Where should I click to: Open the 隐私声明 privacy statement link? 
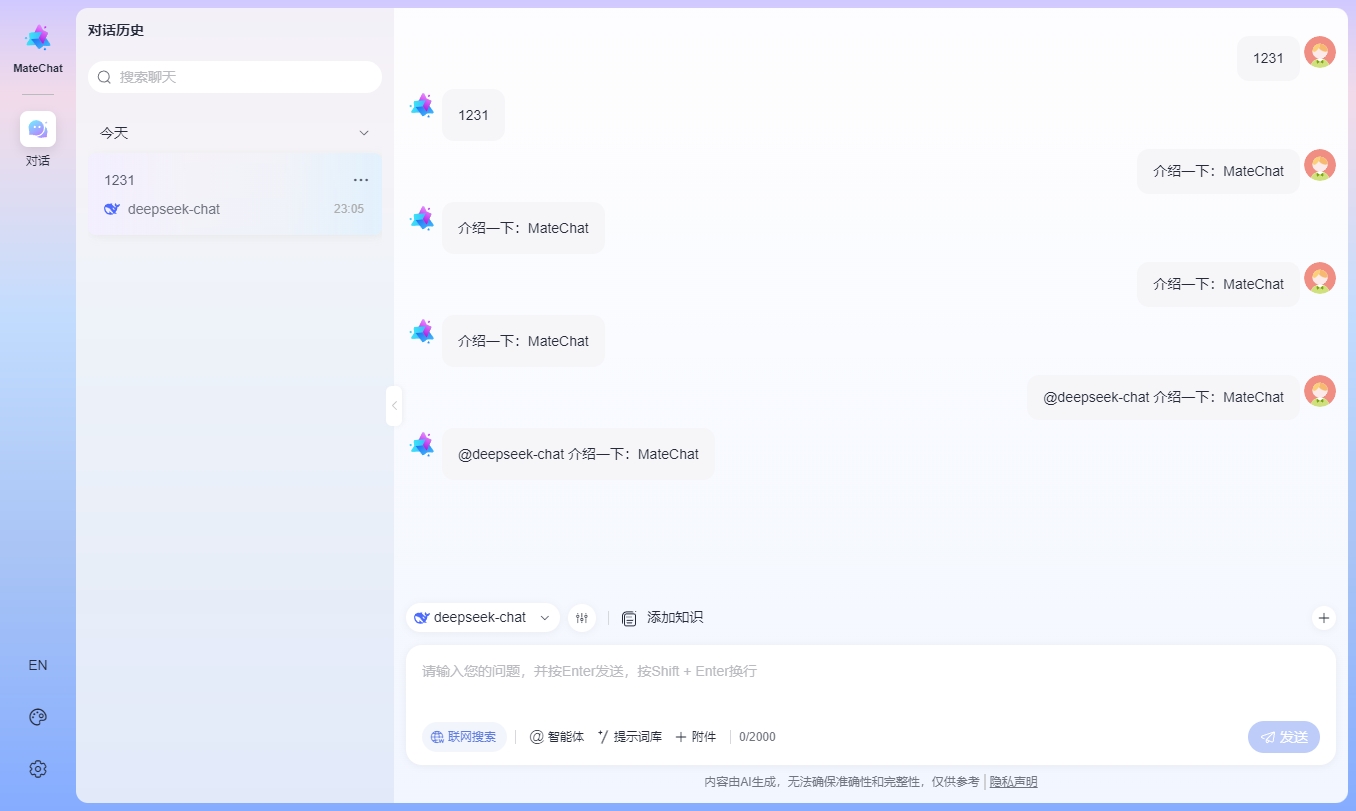click(x=1014, y=782)
